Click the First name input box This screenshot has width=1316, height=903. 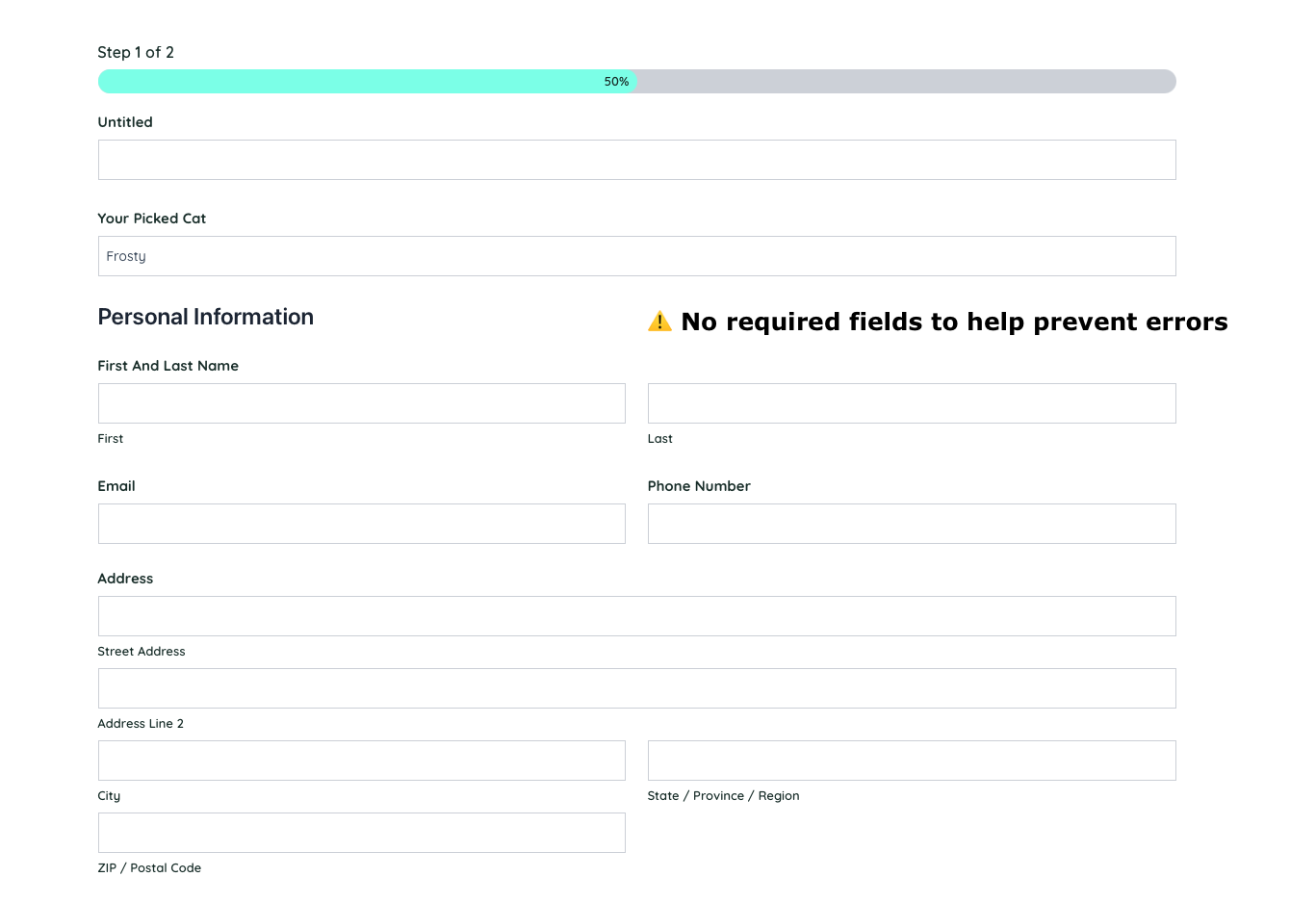coord(361,402)
